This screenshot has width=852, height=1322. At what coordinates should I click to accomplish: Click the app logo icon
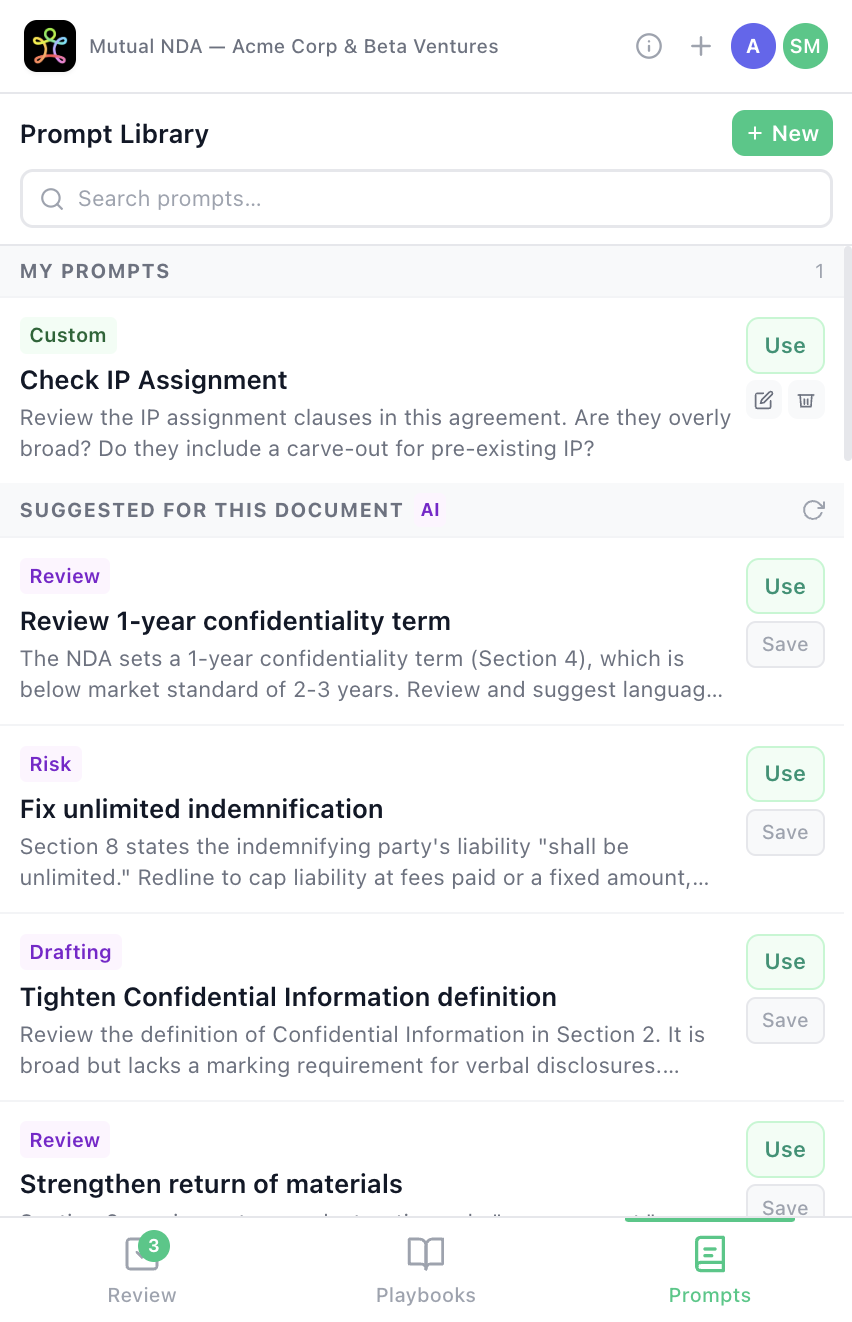click(50, 46)
